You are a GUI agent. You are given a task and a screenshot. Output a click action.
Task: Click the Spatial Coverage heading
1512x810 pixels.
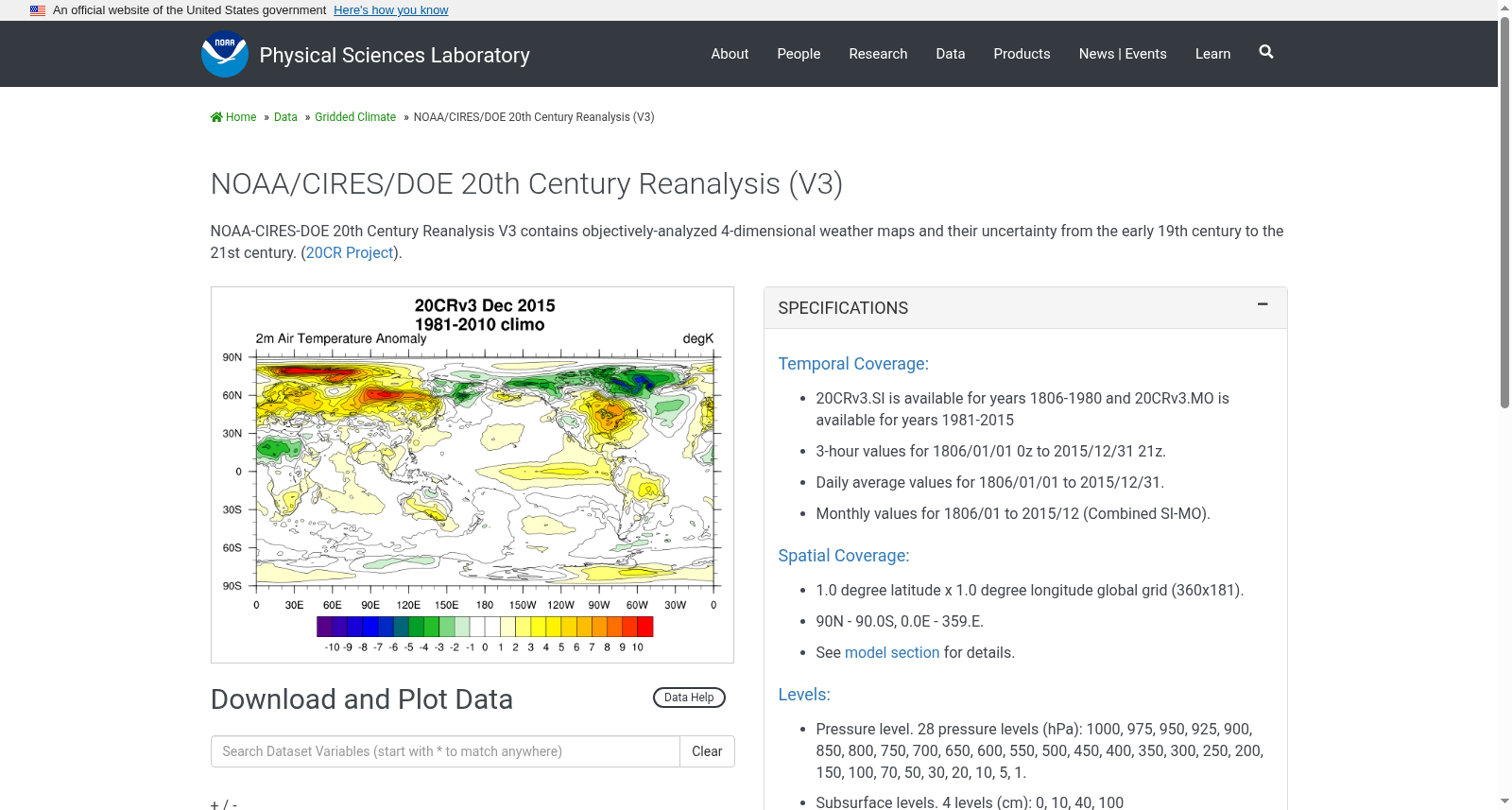[844, 556]
